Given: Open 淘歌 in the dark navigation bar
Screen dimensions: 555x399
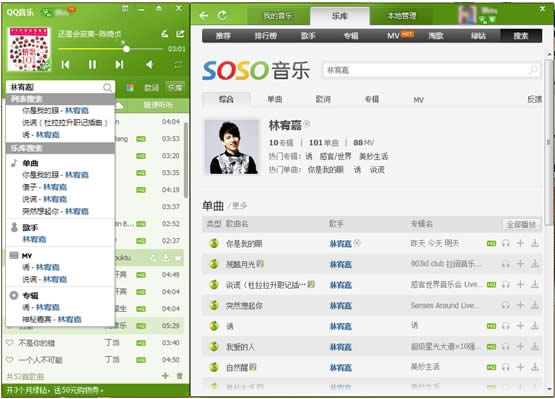Looking at the screenshot, I should pos(436,36).
